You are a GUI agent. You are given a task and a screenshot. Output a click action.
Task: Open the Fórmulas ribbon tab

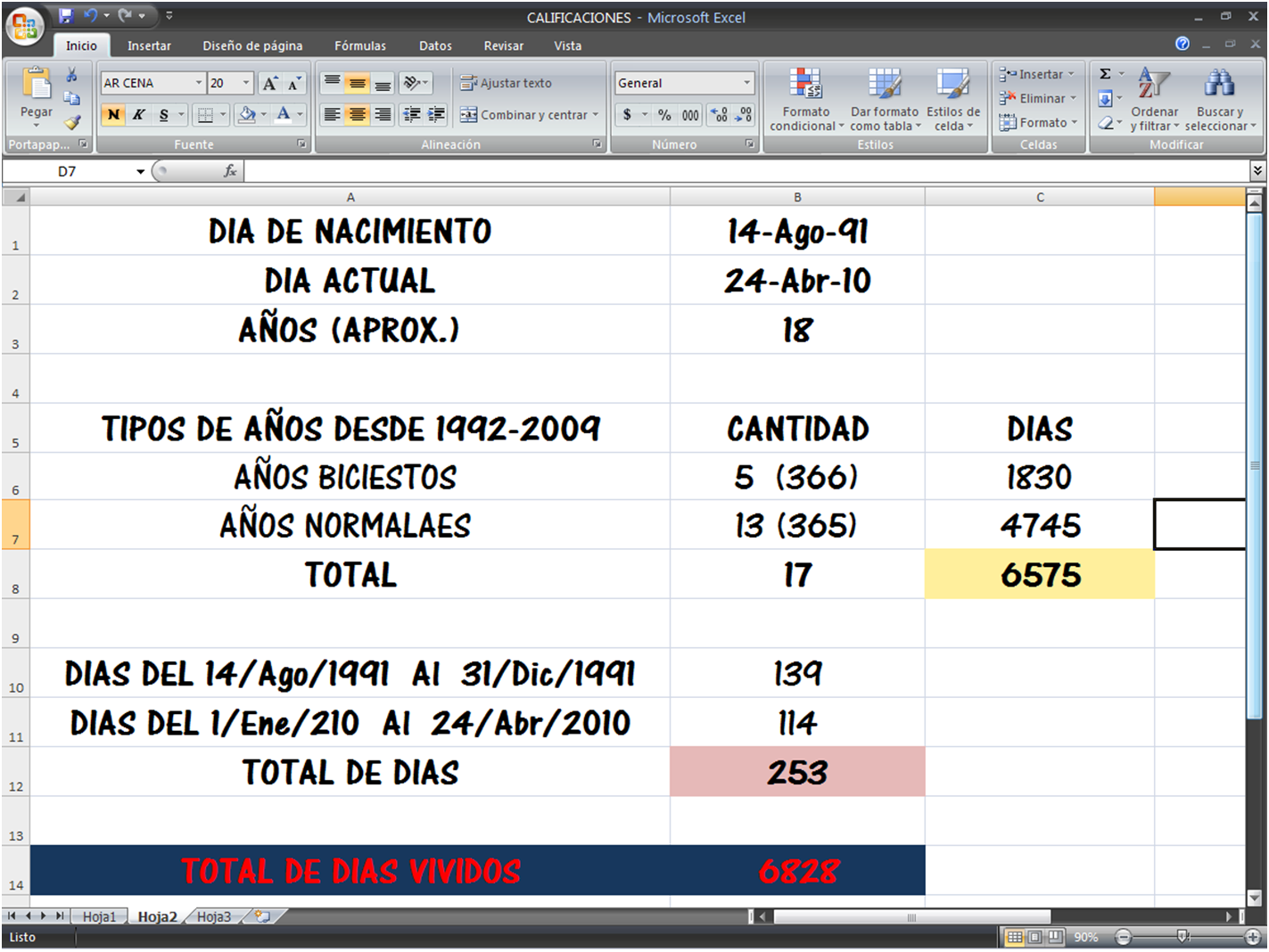tap(360, 46)
